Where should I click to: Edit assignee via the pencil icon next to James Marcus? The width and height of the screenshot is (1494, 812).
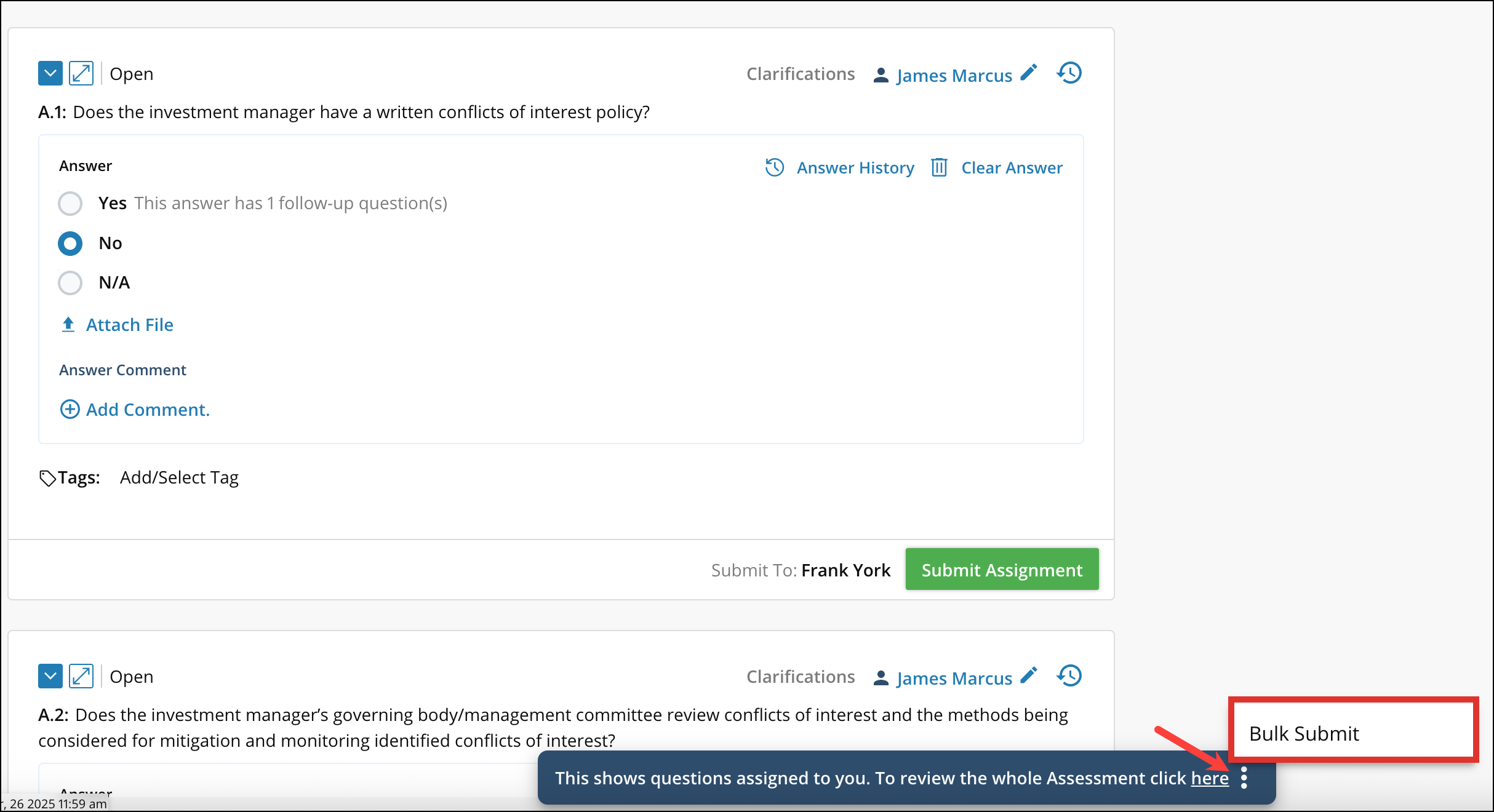tap(1028, 73)
